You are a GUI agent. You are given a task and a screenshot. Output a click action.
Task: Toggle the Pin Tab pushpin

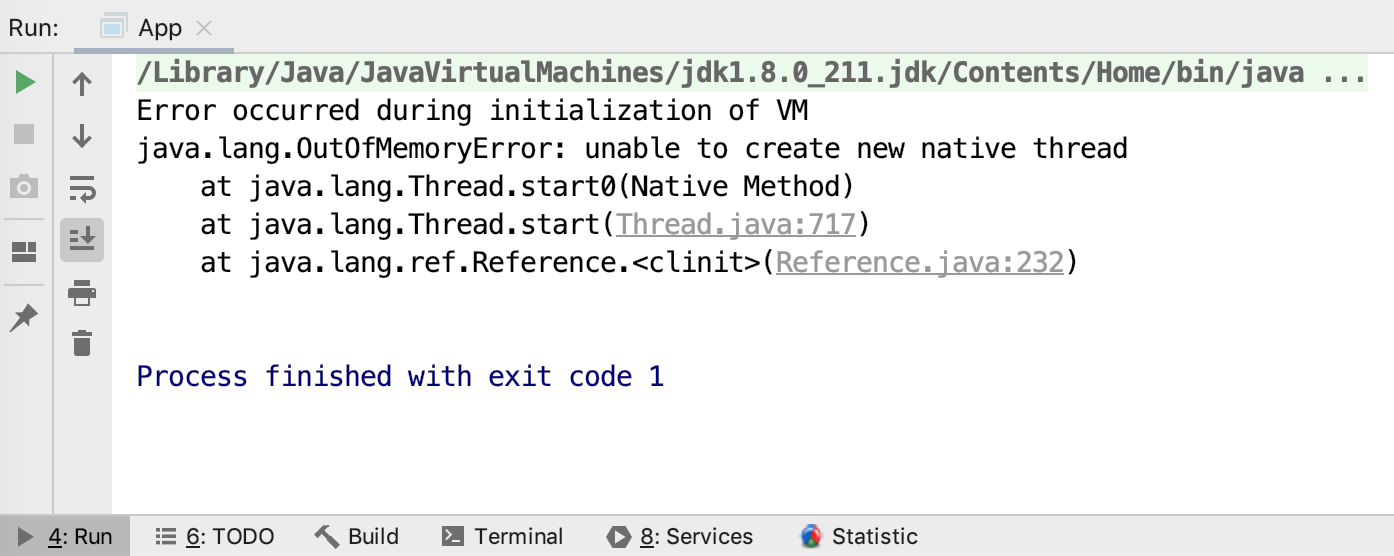25,318
